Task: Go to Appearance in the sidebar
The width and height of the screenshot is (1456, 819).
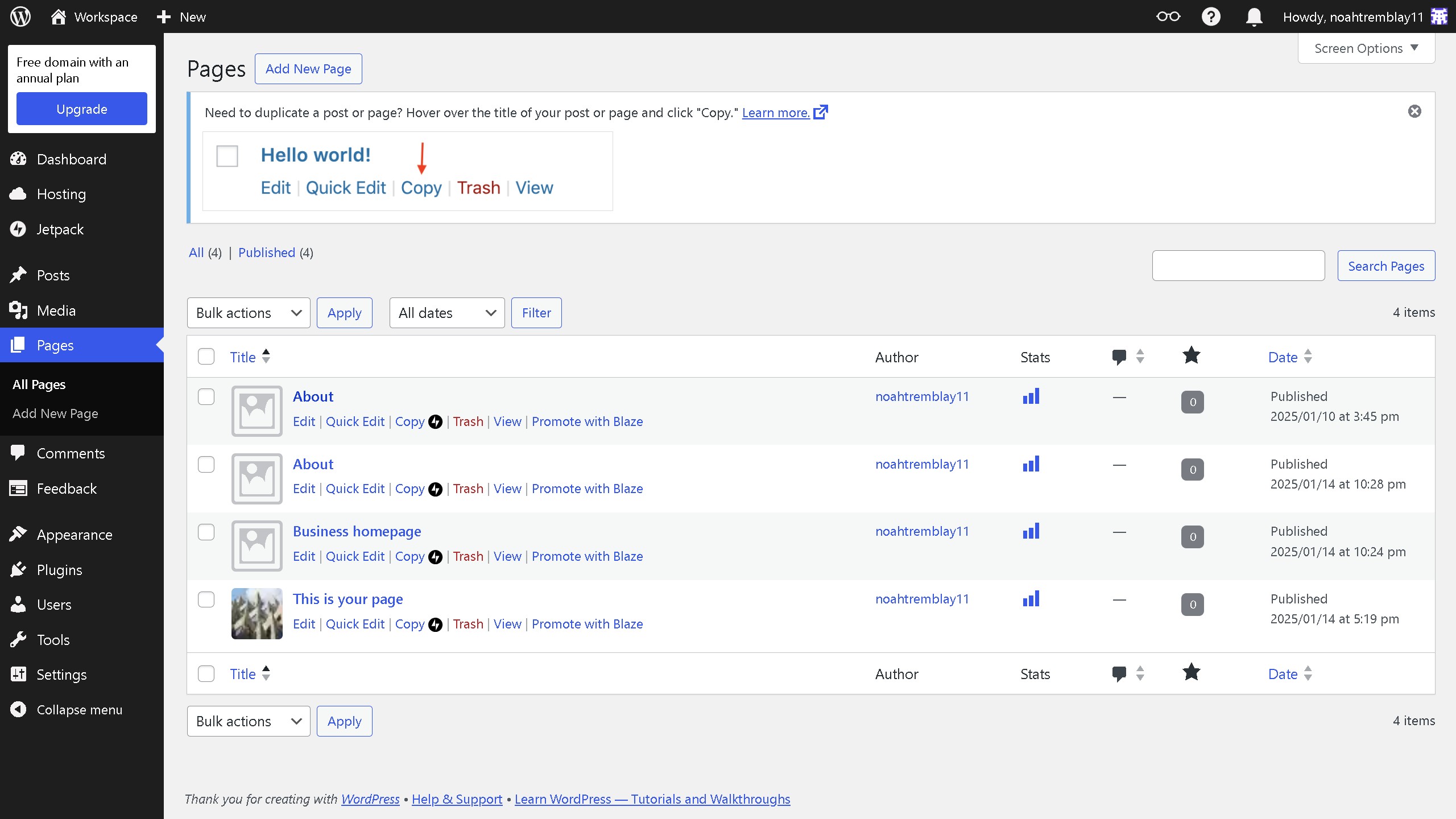Action: tap(74, 535)
